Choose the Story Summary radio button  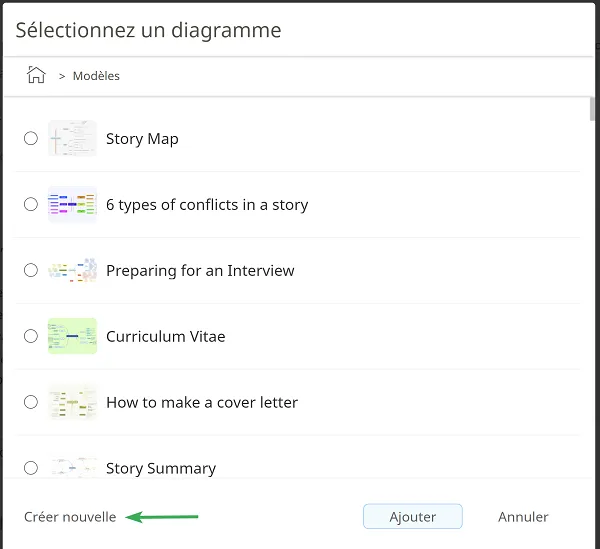(31, 468)
